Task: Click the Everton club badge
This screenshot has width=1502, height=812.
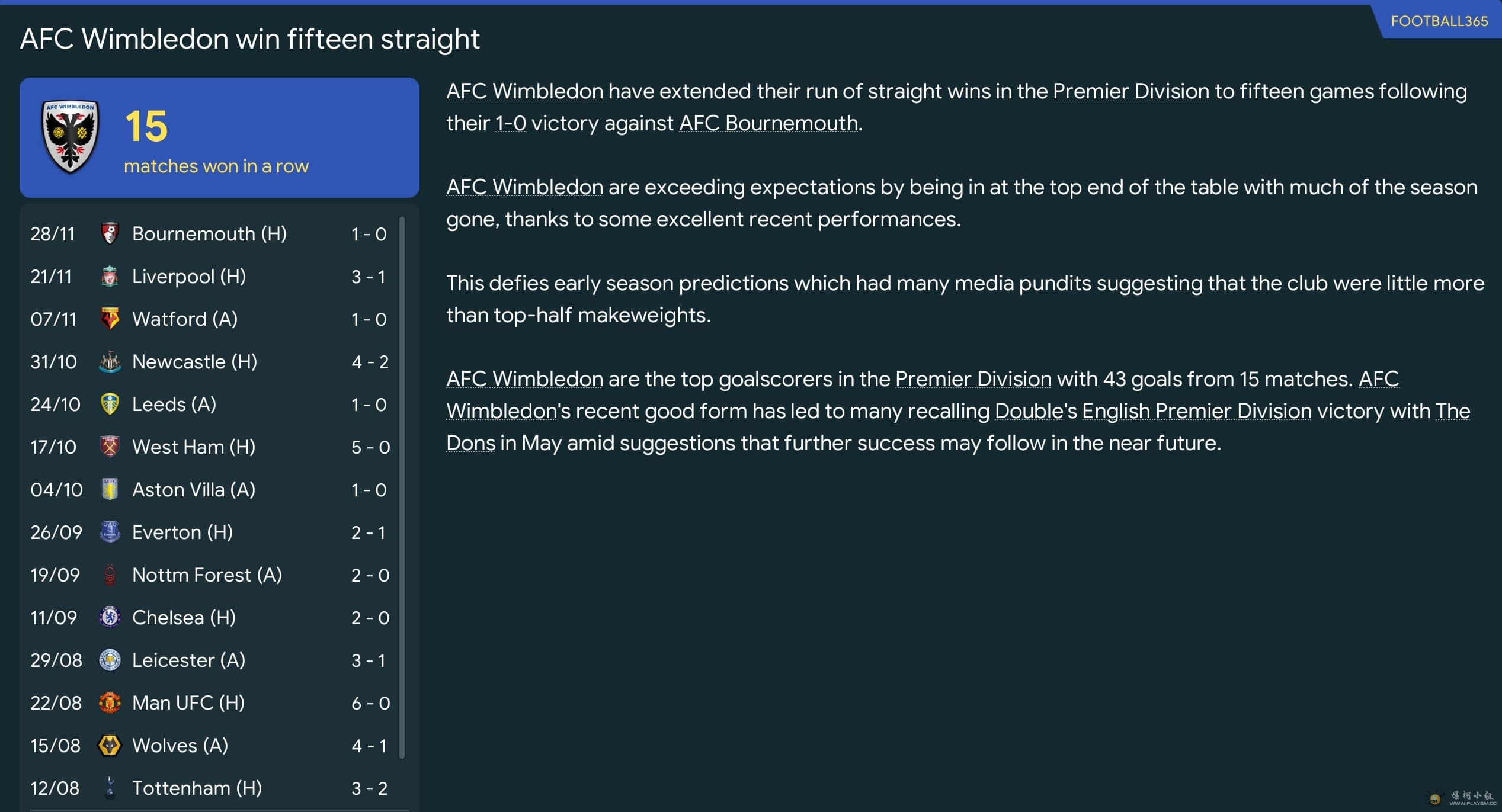Action: [x=110, y=532]
